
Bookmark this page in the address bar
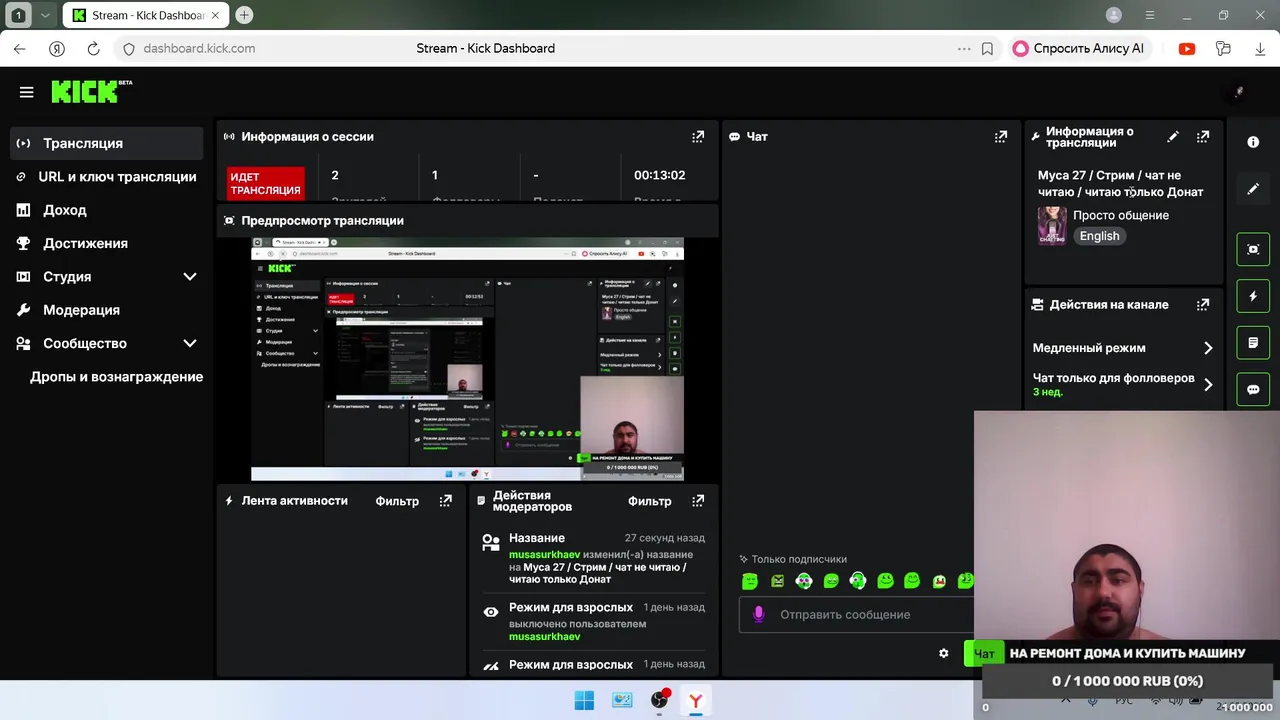point(987,48)
